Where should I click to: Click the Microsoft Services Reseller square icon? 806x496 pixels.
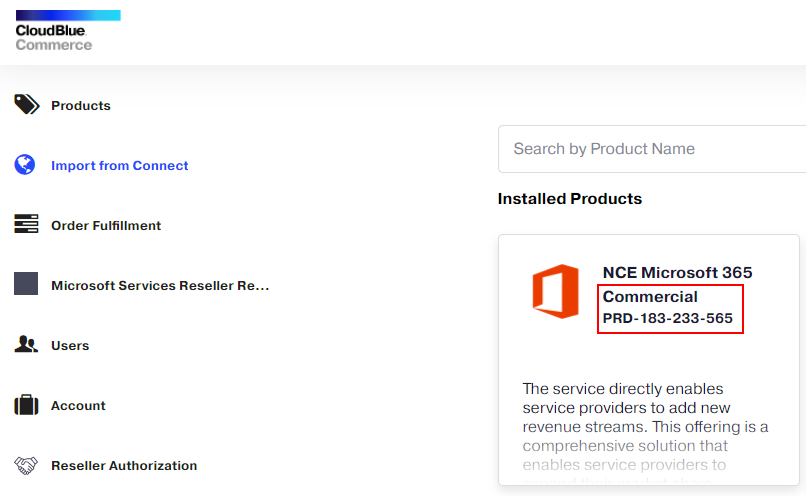pyautogui.click(x=26, y=285)
